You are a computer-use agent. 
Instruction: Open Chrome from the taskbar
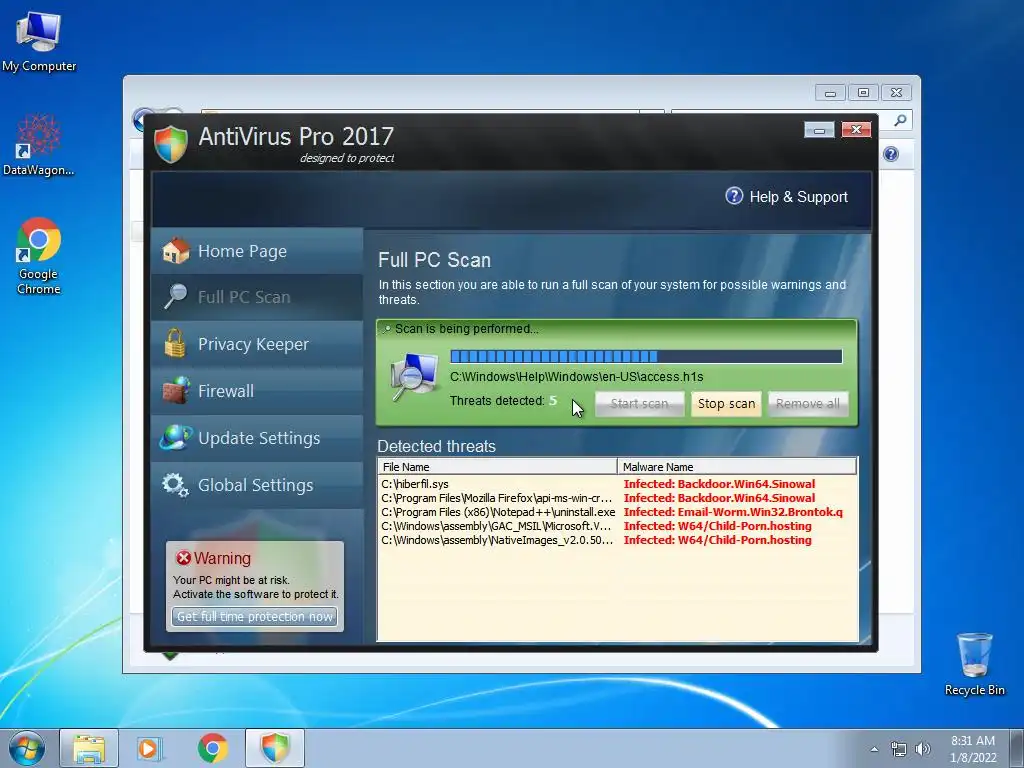tap(213, 748)
